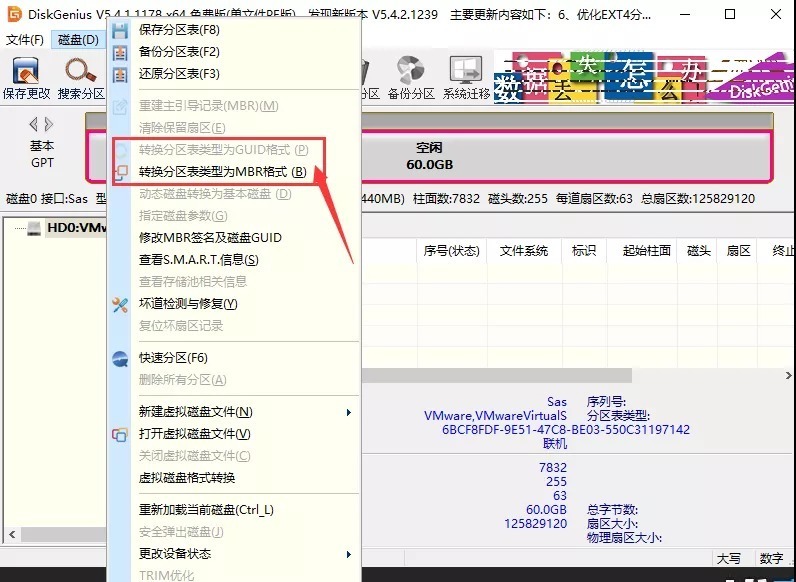This screenshot has width=796, height=582.
Task: Open the 磁盘(D) menu in menu bar
Action: coord(78,40)
